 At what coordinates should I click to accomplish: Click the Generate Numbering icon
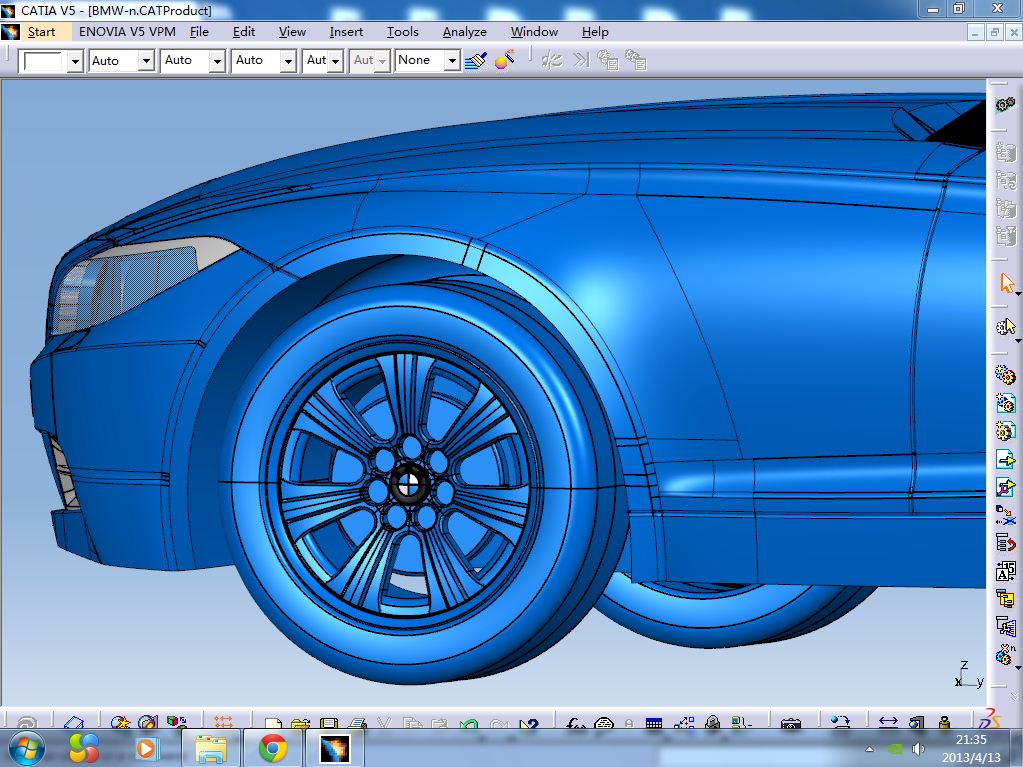point(1005,571)
